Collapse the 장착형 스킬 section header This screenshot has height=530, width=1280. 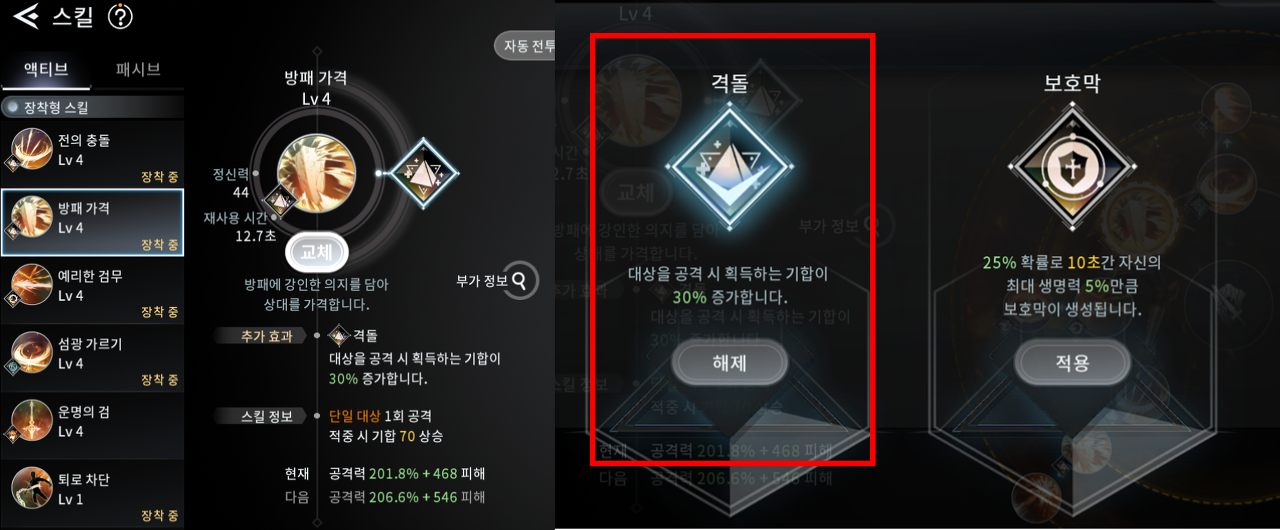pos(92,107)
